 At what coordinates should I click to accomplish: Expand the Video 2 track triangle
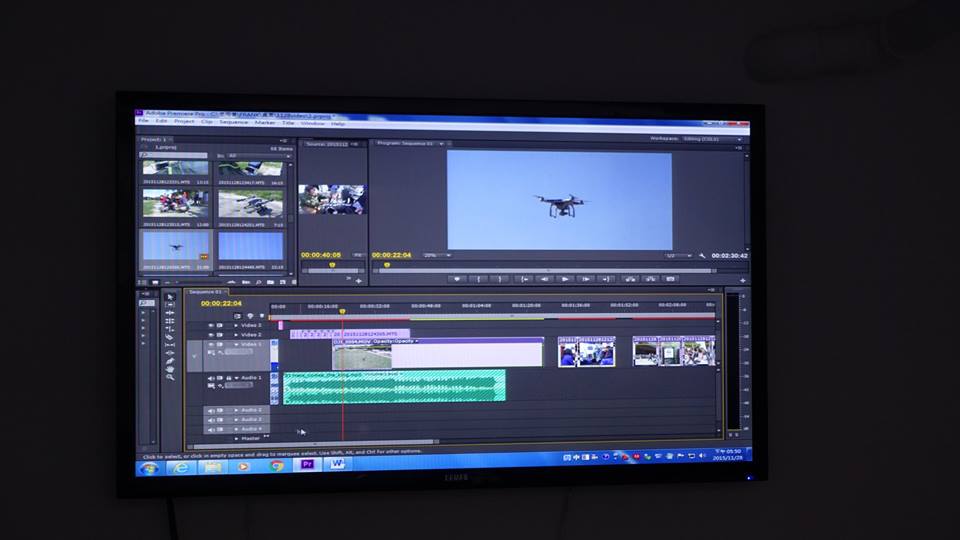pos(236,335)
